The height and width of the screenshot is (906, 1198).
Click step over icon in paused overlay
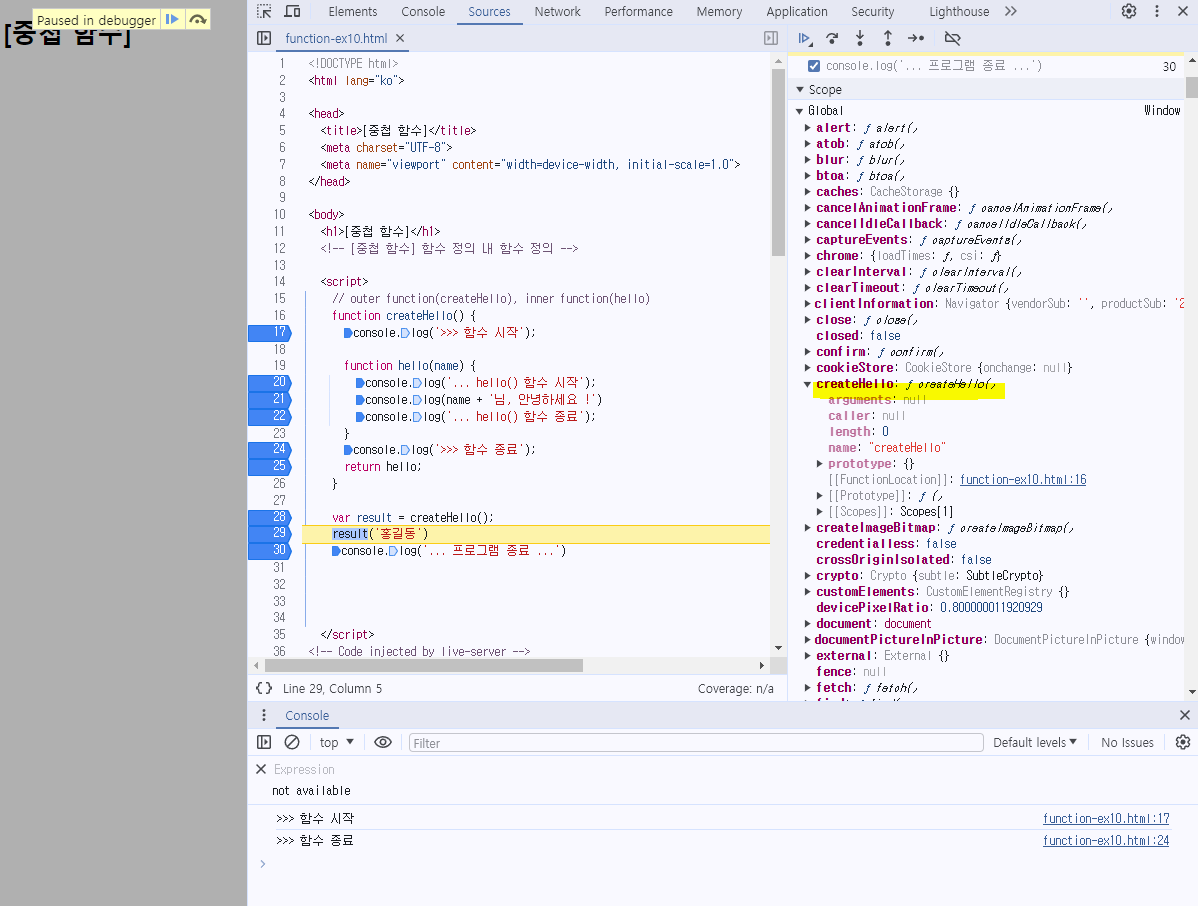coord(198,19)
